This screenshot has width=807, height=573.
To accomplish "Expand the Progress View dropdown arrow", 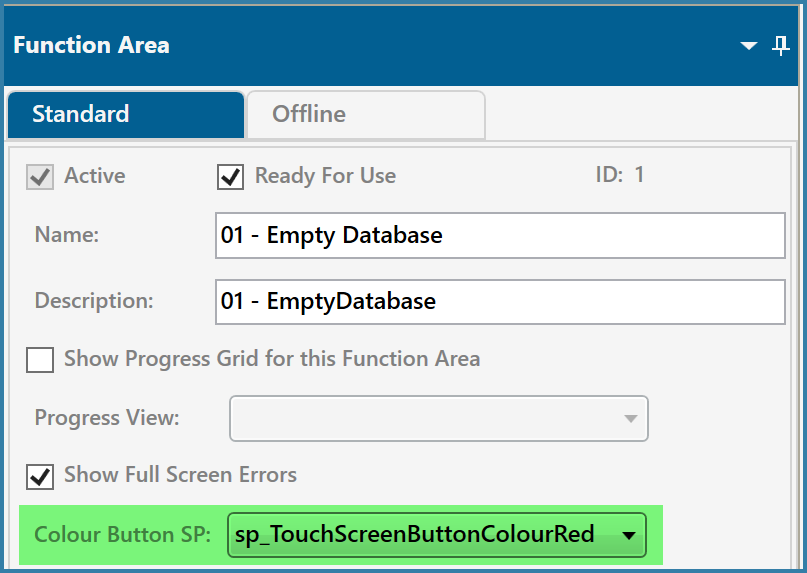I will [x=630, y=419].
